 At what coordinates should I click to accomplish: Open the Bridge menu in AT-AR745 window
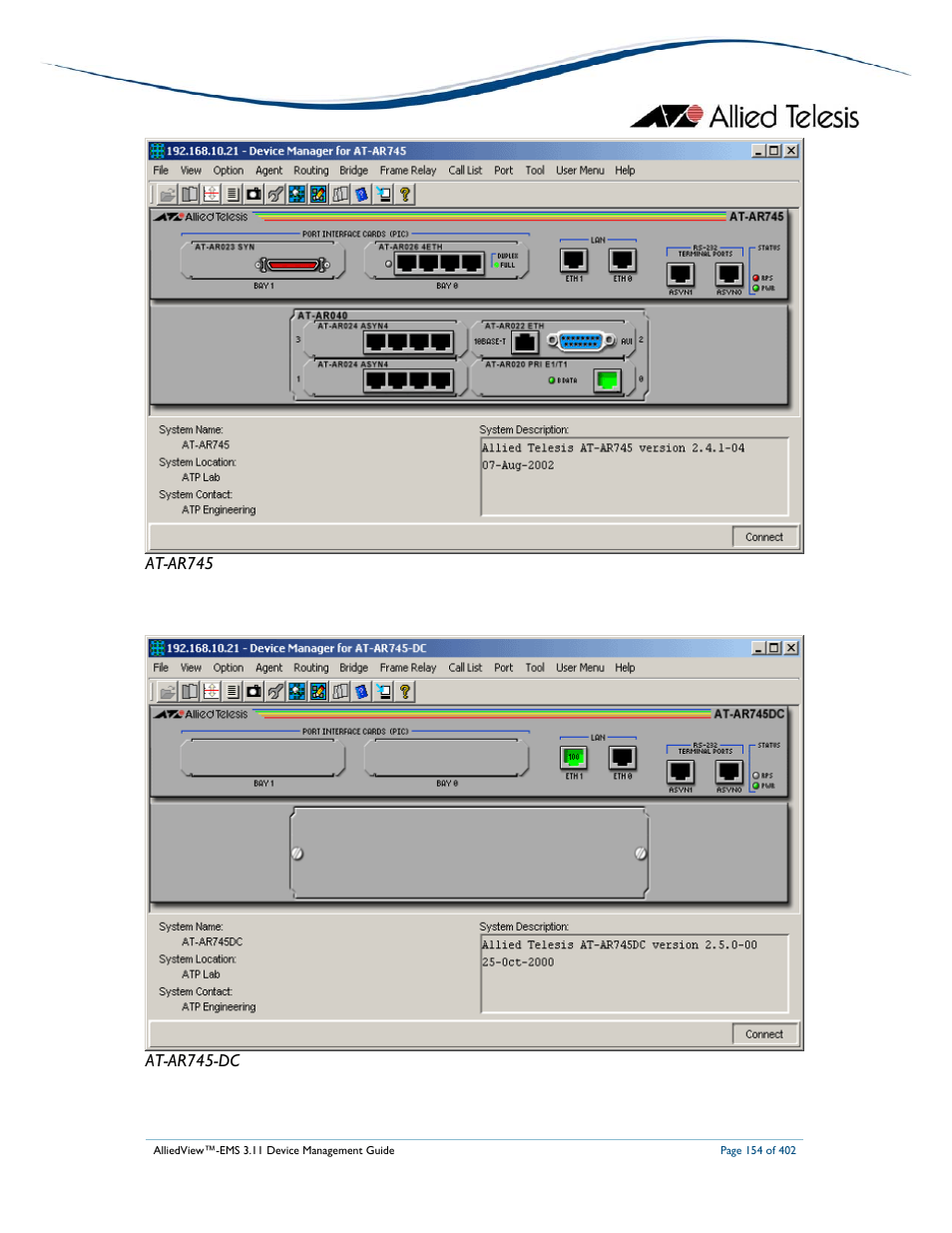point(353,171)
